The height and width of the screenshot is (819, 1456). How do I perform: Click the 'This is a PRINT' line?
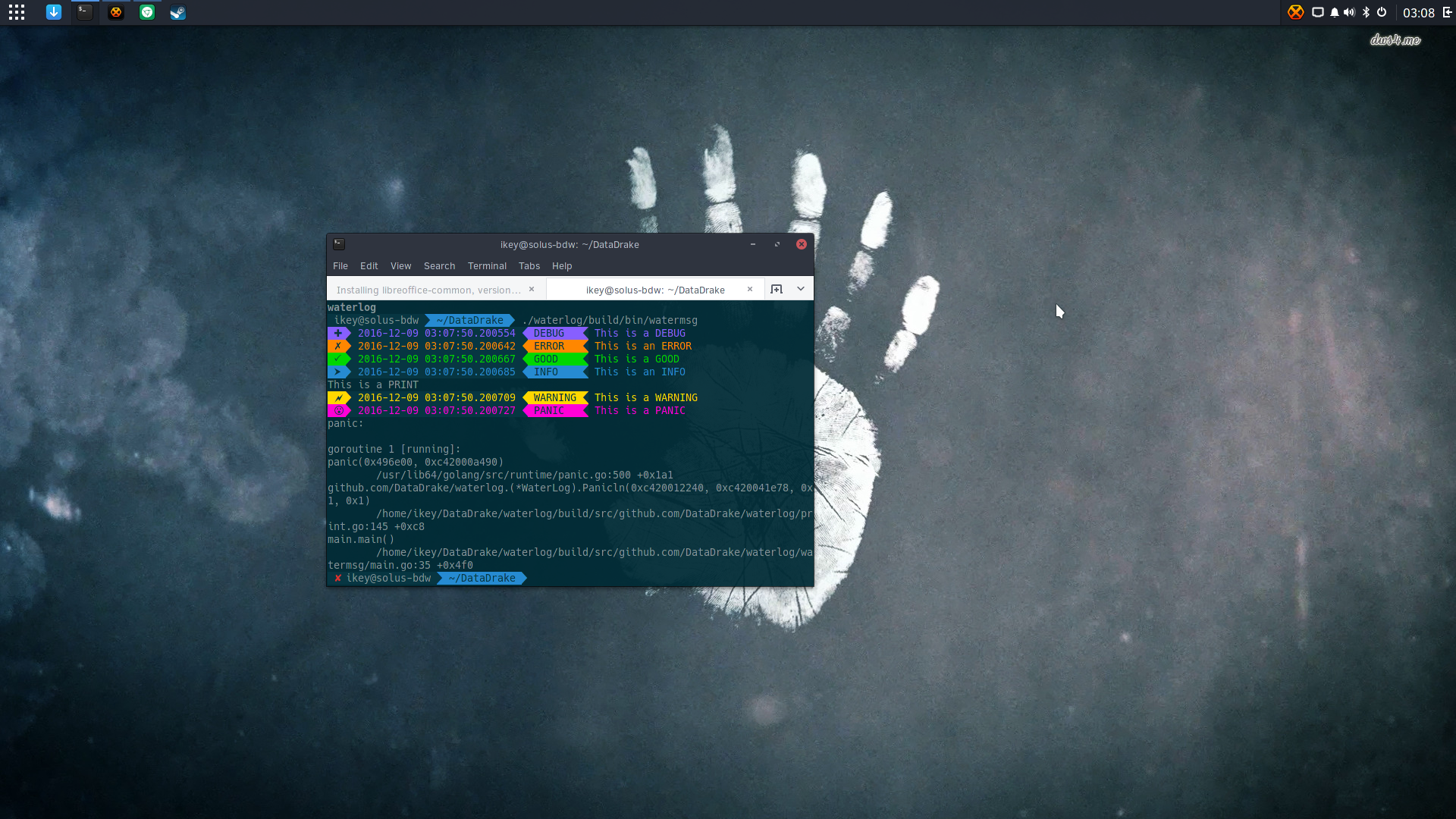tap(373, 384)
